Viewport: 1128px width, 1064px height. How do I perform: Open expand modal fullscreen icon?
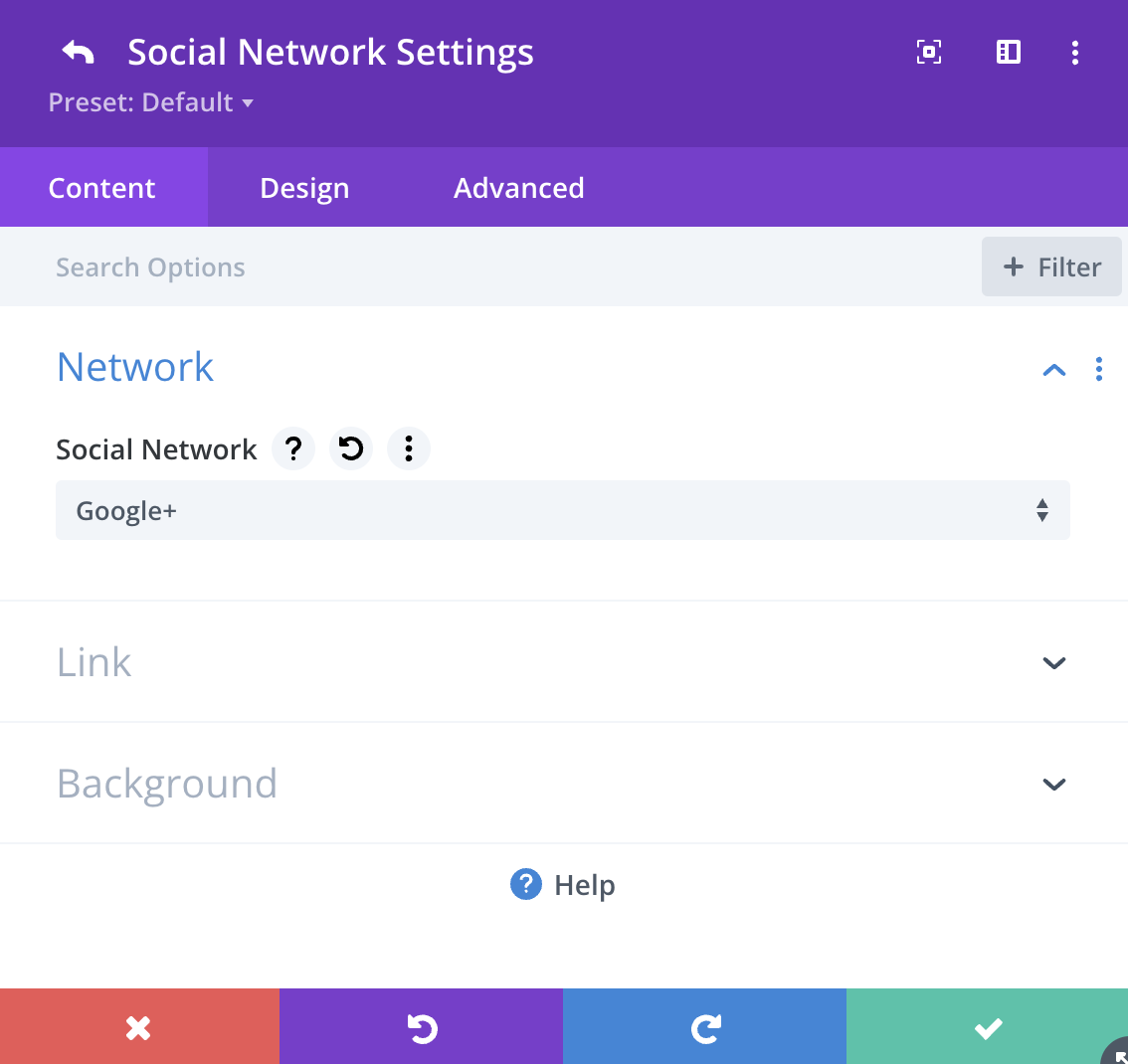pyautogui.click(x=929, y=52)
